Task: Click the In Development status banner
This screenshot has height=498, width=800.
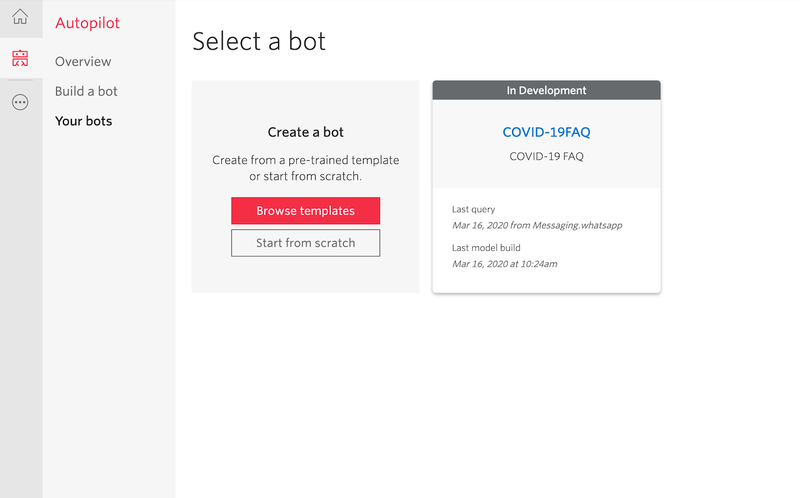Action: (x=546, y=90)
